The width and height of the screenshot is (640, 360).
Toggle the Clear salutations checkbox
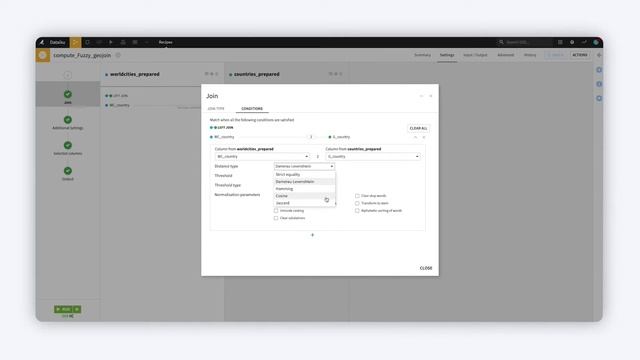[276, 218]
